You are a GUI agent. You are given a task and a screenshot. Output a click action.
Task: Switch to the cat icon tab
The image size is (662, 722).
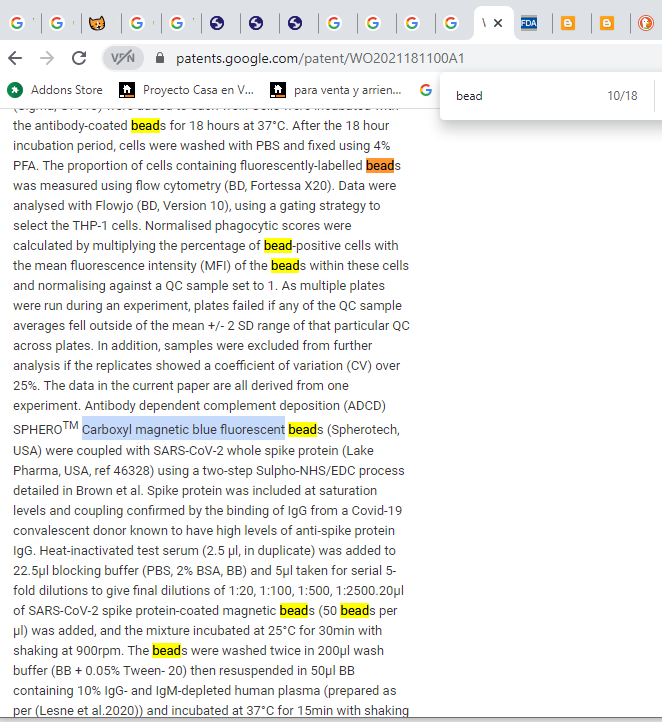(x=95, y=22)
